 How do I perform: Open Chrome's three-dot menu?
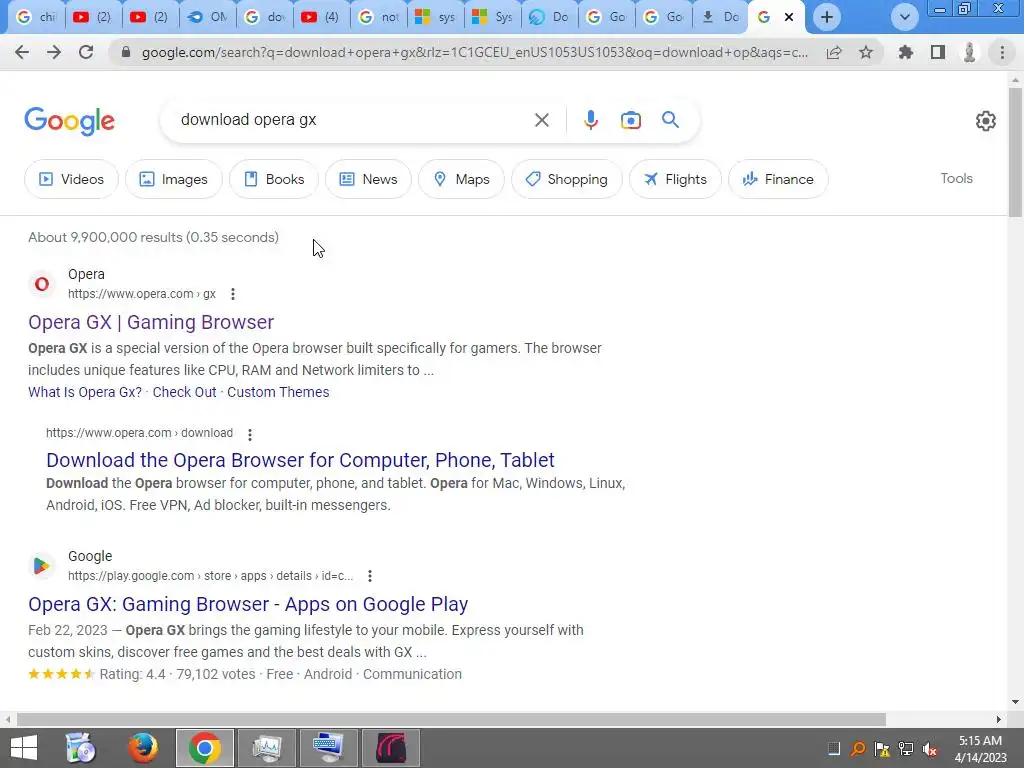click(1002, 52)
